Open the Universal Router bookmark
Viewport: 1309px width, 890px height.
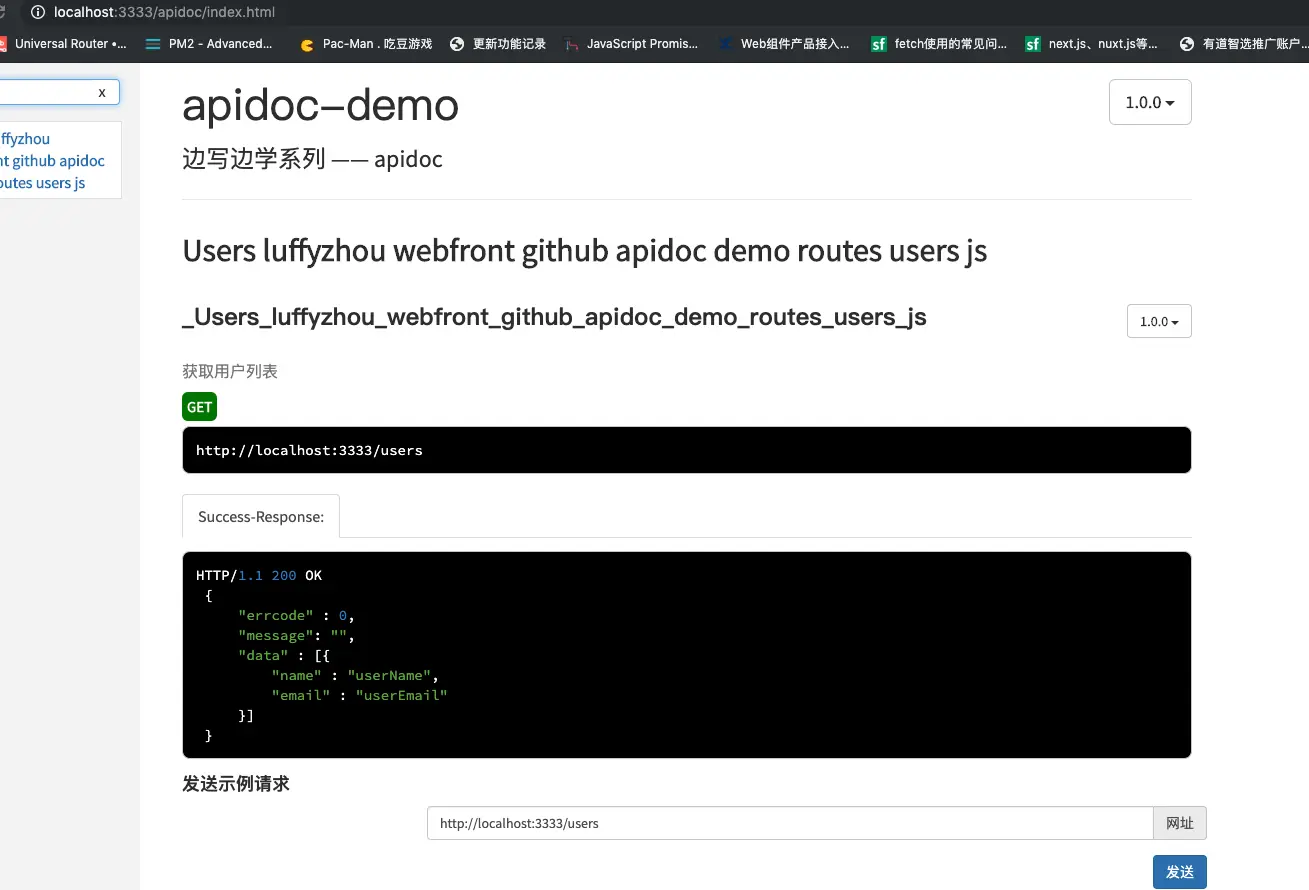point(62,43)
